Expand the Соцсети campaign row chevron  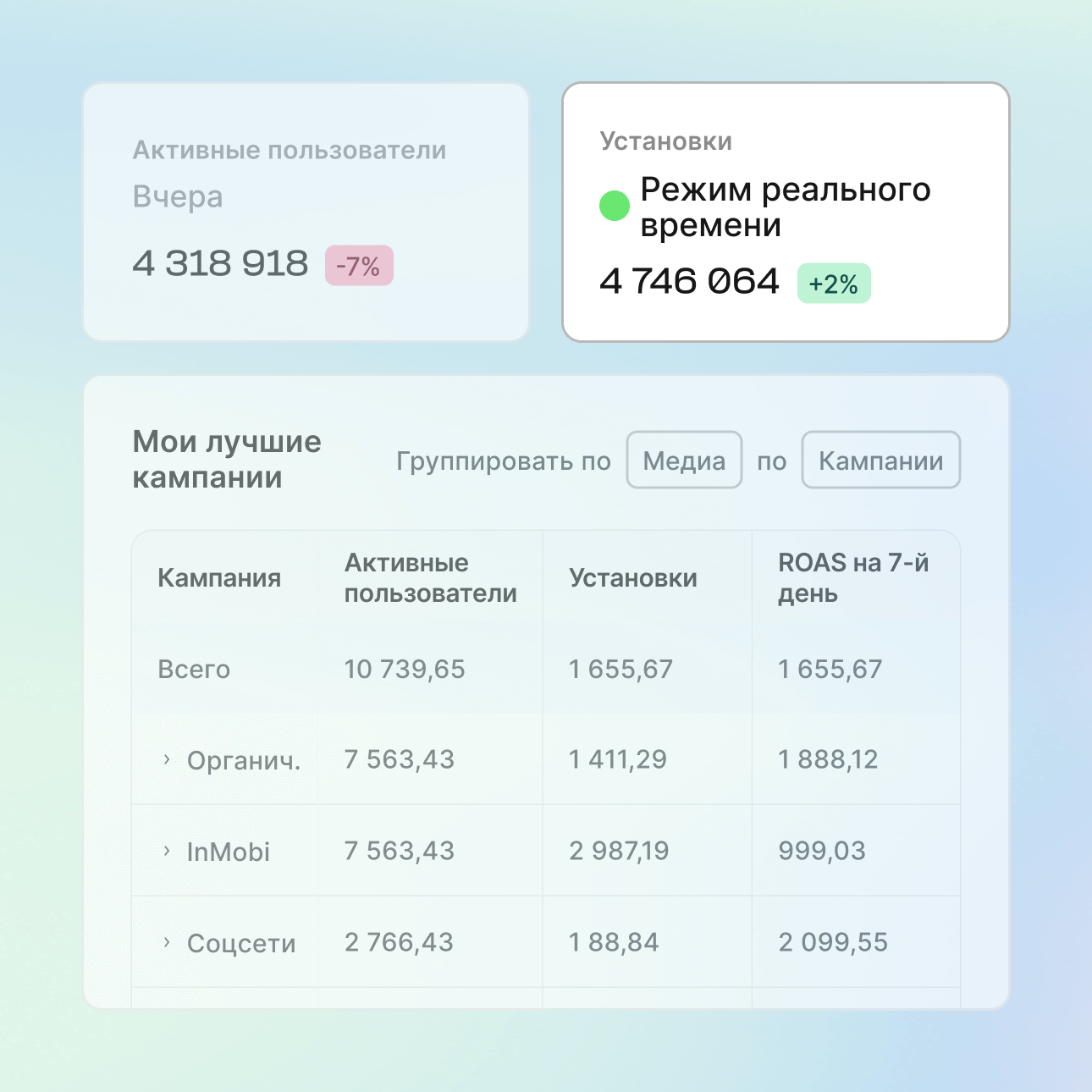coord(167,942)
